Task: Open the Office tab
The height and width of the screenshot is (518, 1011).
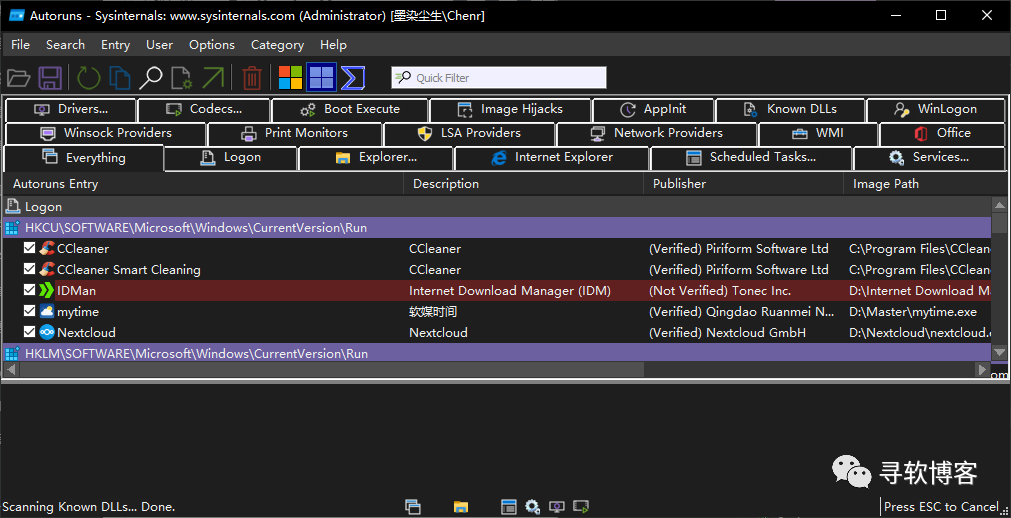Action: pos(942,134)
